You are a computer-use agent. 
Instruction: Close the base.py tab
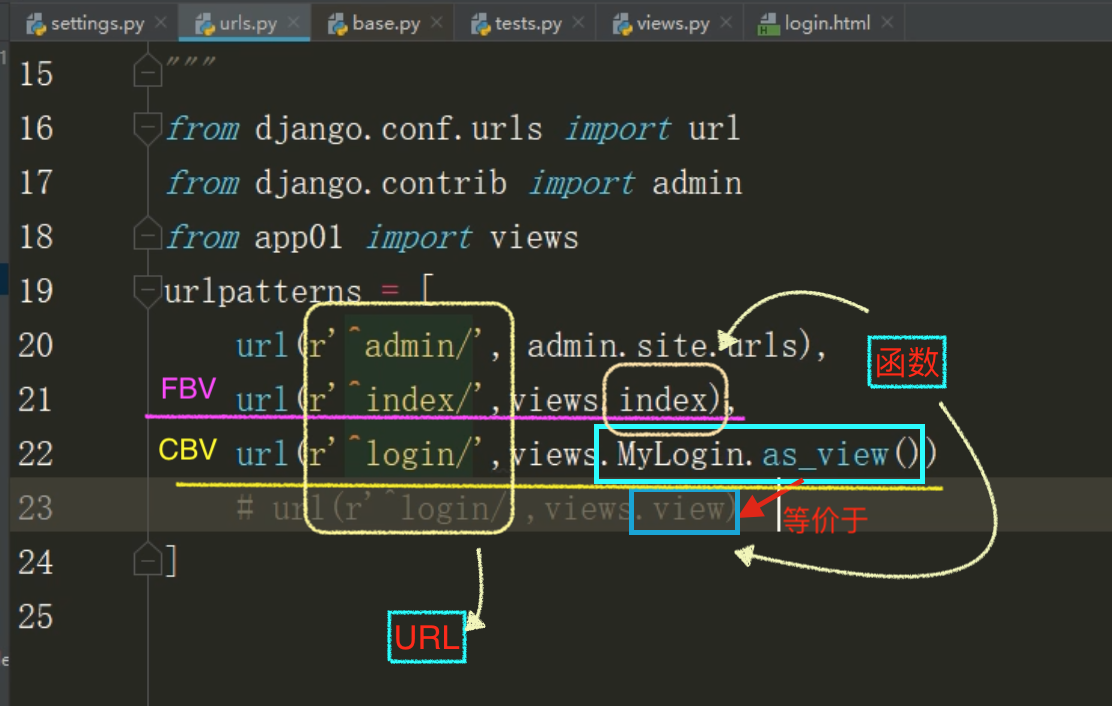tap(437, 23)
